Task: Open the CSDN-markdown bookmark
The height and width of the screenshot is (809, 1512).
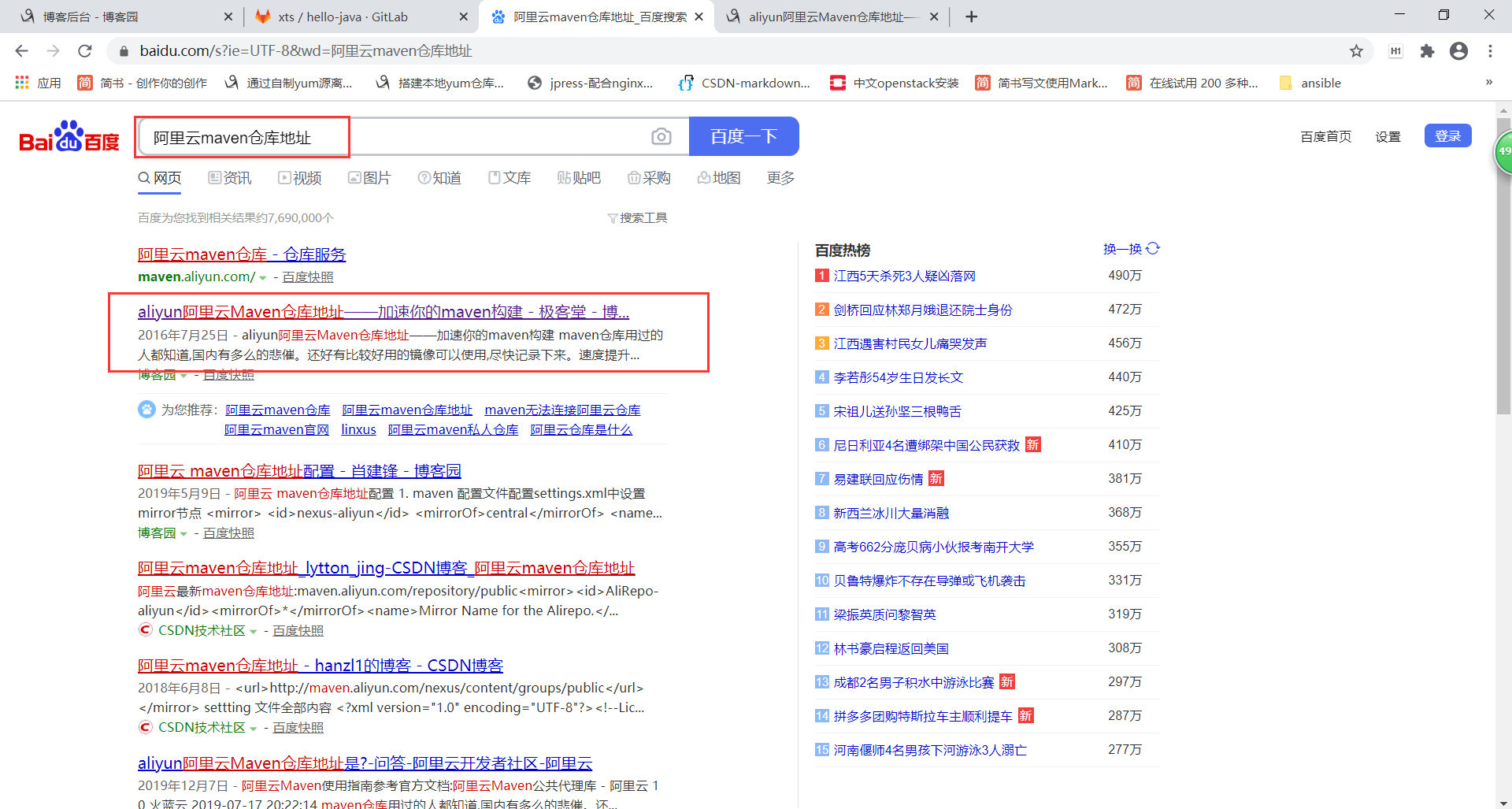Action: click(x=744, y=83)
